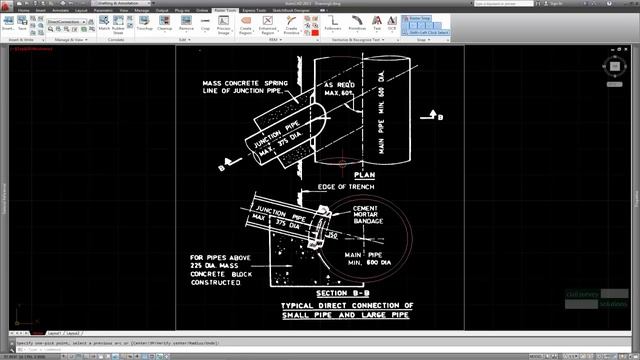Click the ViewCube in the drawing area
The width and height of the screenshot is (640, 360).
(615, 67)
